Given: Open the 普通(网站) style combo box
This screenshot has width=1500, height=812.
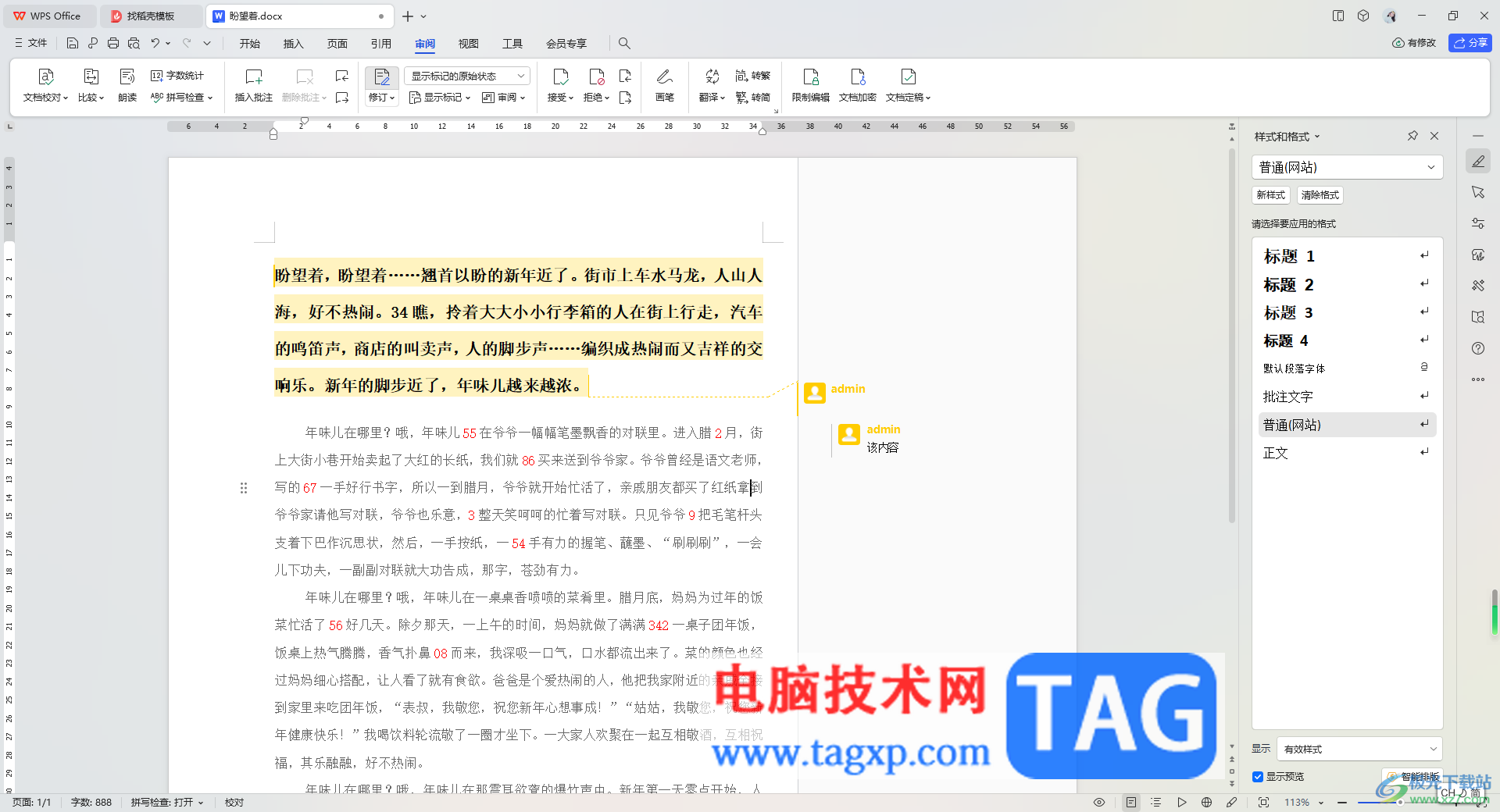Looking at the screenshot, I should click(1347, 167).
